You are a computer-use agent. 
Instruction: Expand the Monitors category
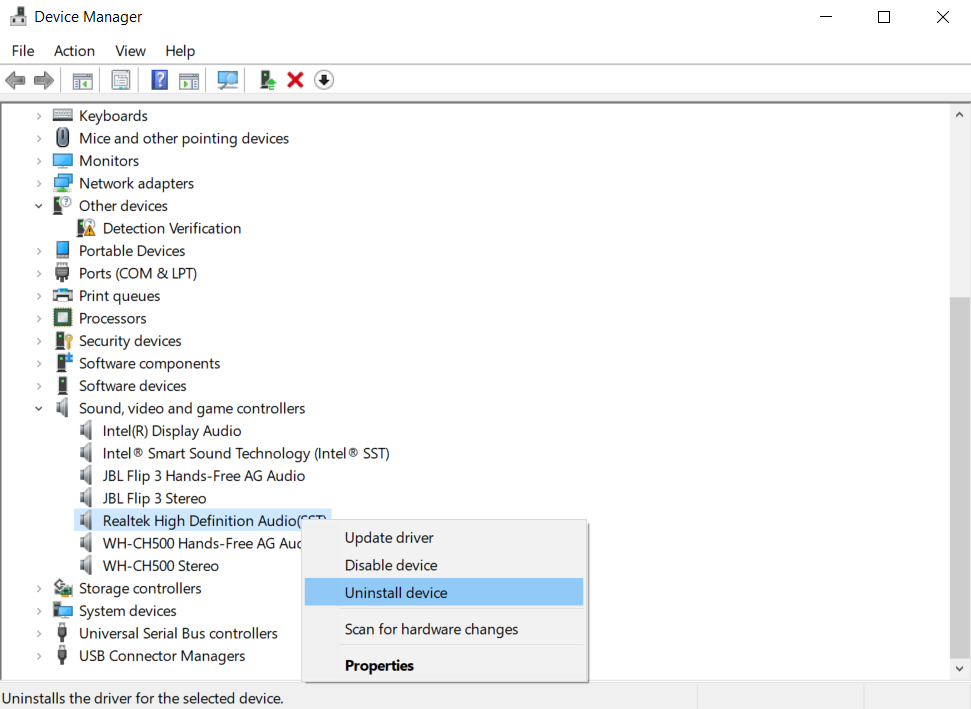point(38,161)
